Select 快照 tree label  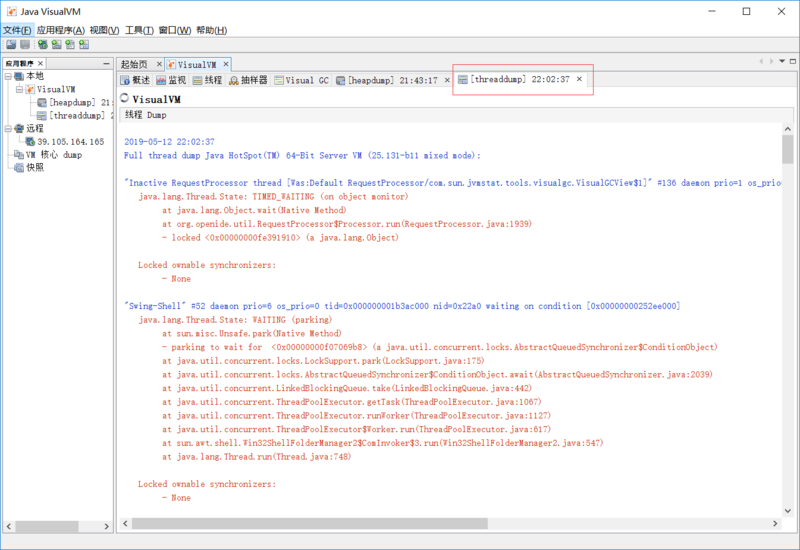tap(35, 167)
